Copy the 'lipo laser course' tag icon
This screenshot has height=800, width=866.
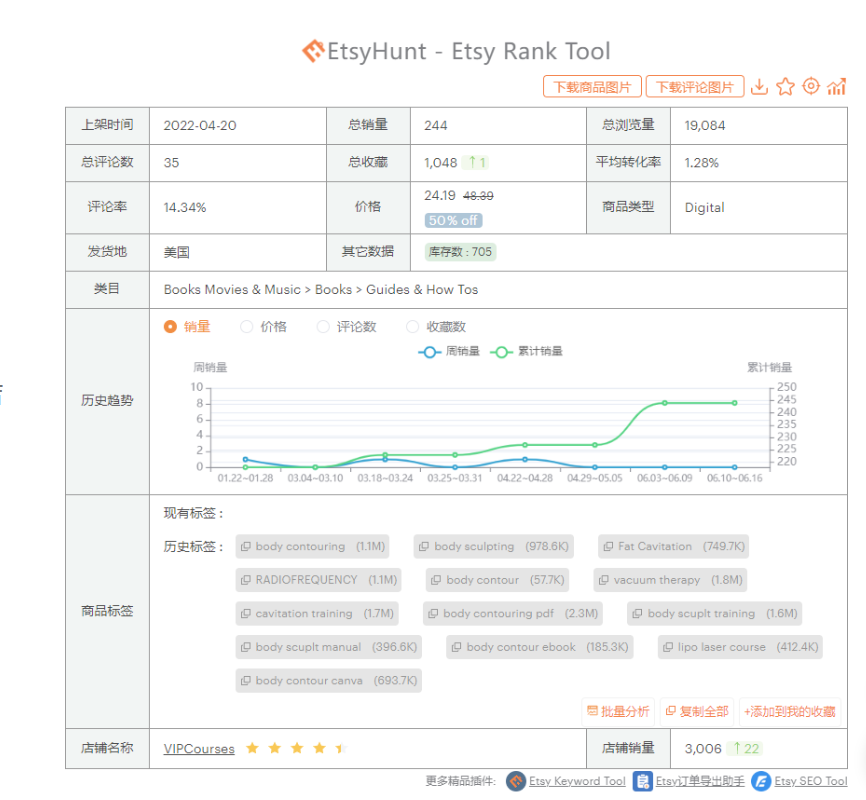[x=668, y=647]
